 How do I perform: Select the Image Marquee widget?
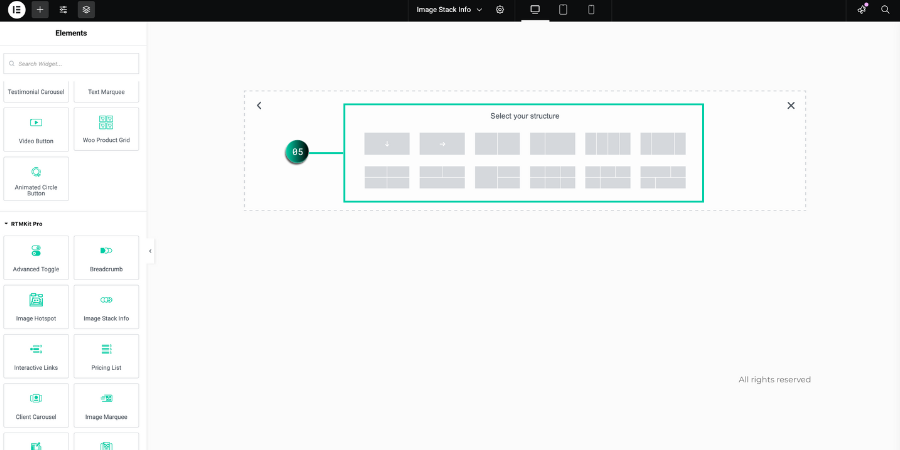click(x=106, y=406)
